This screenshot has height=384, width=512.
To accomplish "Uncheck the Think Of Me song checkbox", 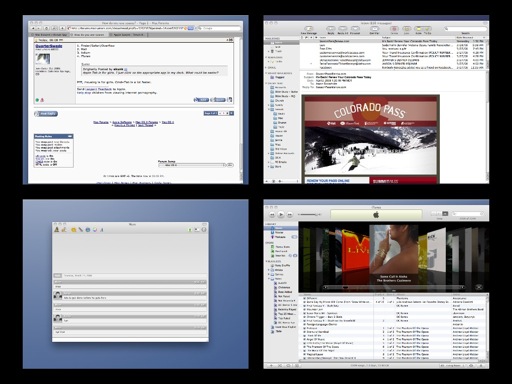I will 304,336.
